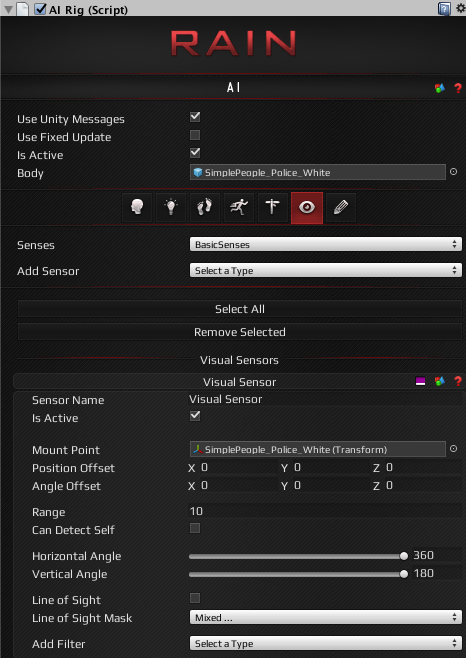Collapse the AI Rig component foldout triangle
Viewport: 466px width, 658px height.
(x=8, y=9)
